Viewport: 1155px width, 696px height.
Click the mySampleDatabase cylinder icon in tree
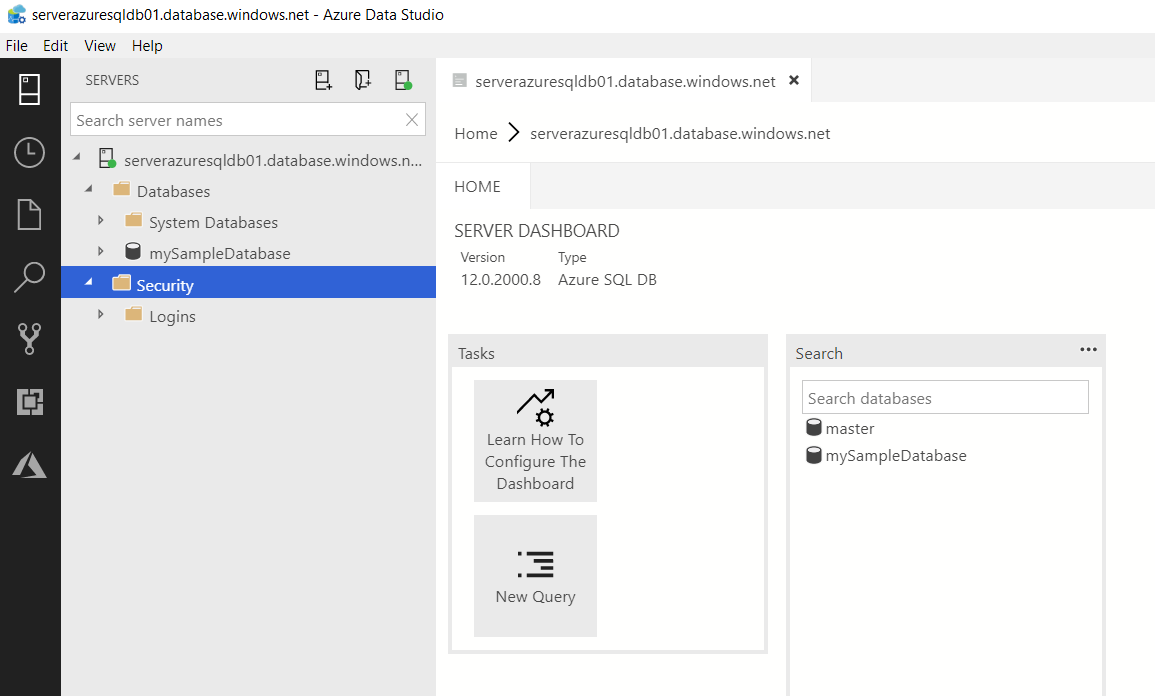133,251
